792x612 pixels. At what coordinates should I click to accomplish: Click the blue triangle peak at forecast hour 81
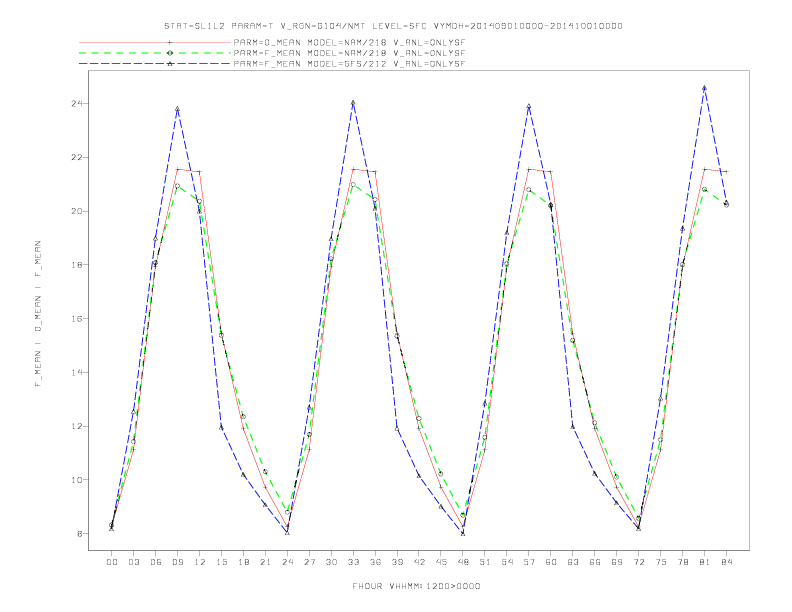tap(705, 88)
